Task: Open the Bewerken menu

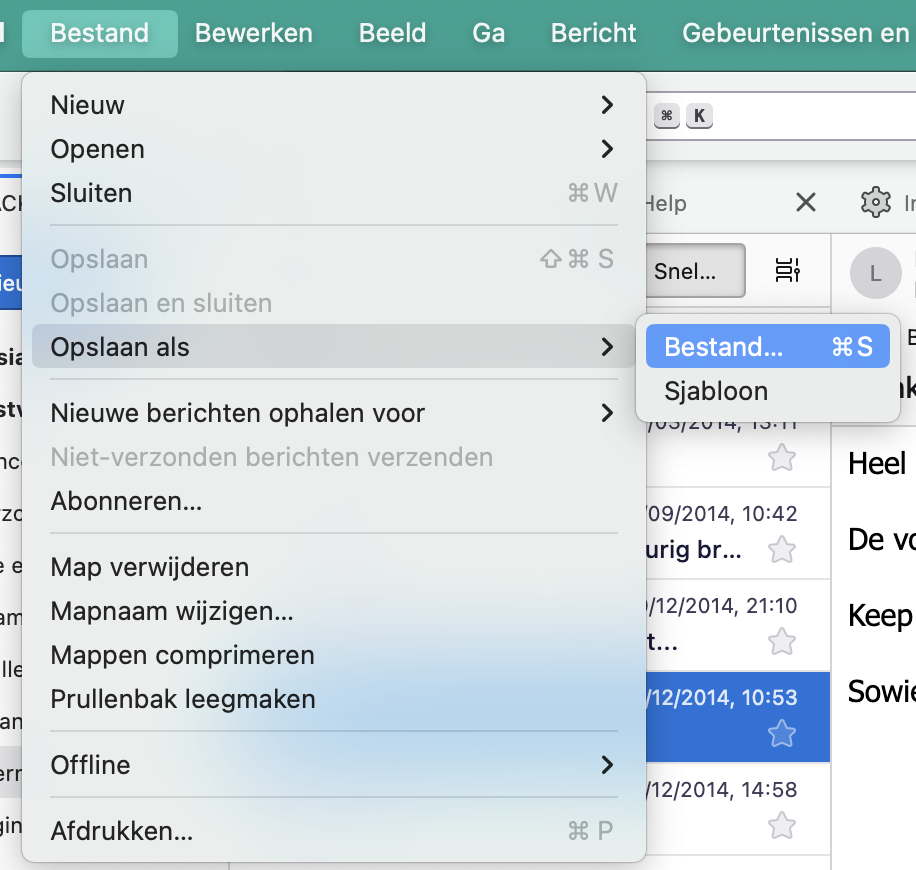Action: [253, 33]
